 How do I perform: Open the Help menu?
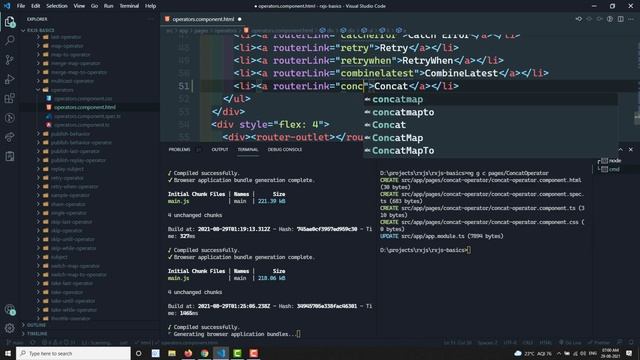coord(150,6)
